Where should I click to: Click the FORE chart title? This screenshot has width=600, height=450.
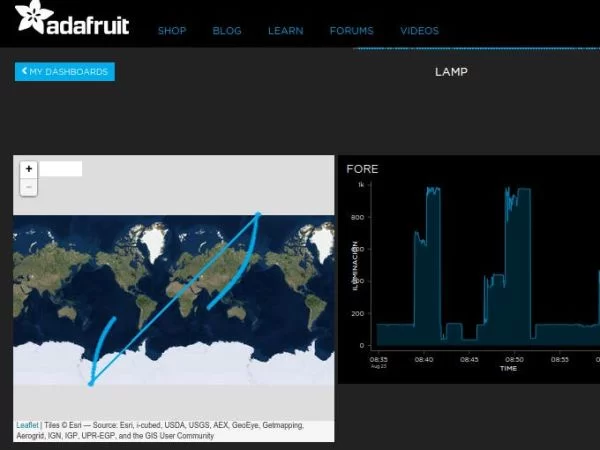pyautogui.click(x=362, y=169)
